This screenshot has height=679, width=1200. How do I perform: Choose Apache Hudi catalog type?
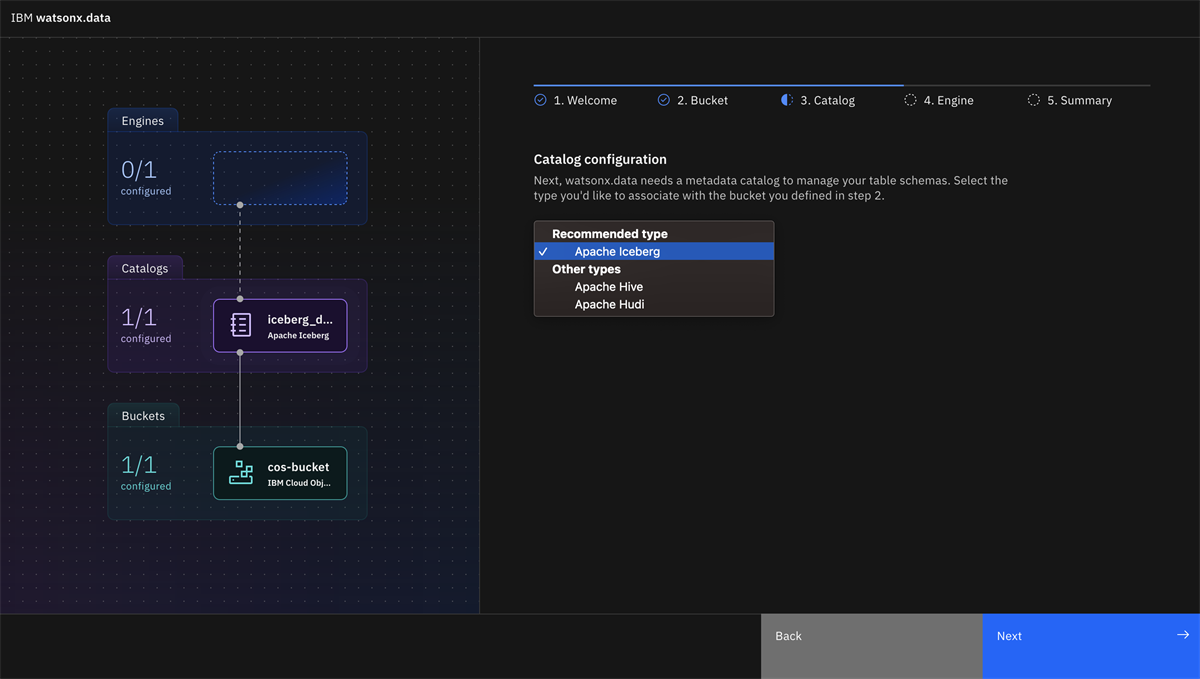click(654, 304)
